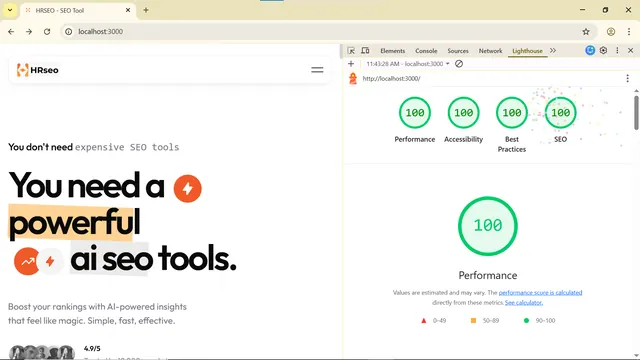
Task: Click the HRseo logo
Action: 38,70
